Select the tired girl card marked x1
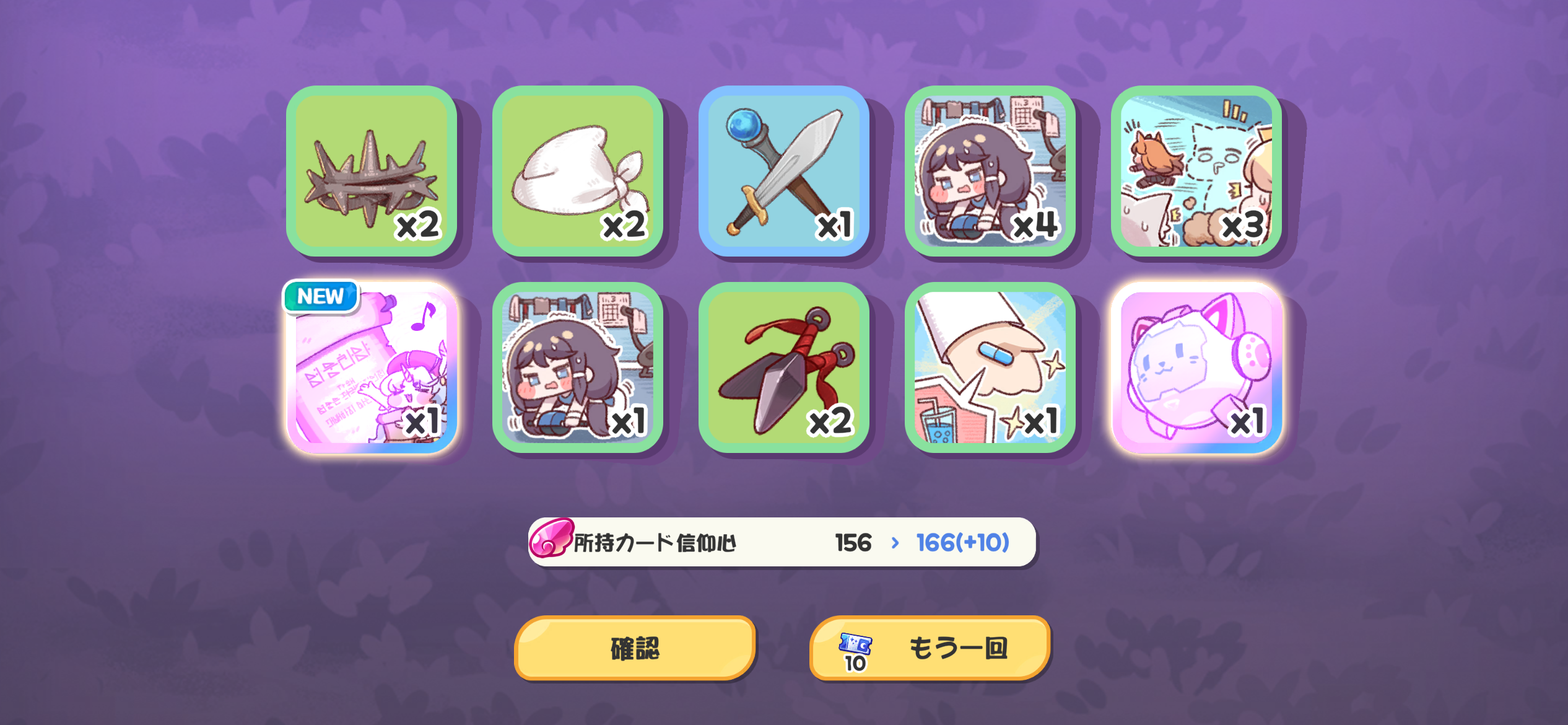 pyautogui.click(x=578, y=367)
